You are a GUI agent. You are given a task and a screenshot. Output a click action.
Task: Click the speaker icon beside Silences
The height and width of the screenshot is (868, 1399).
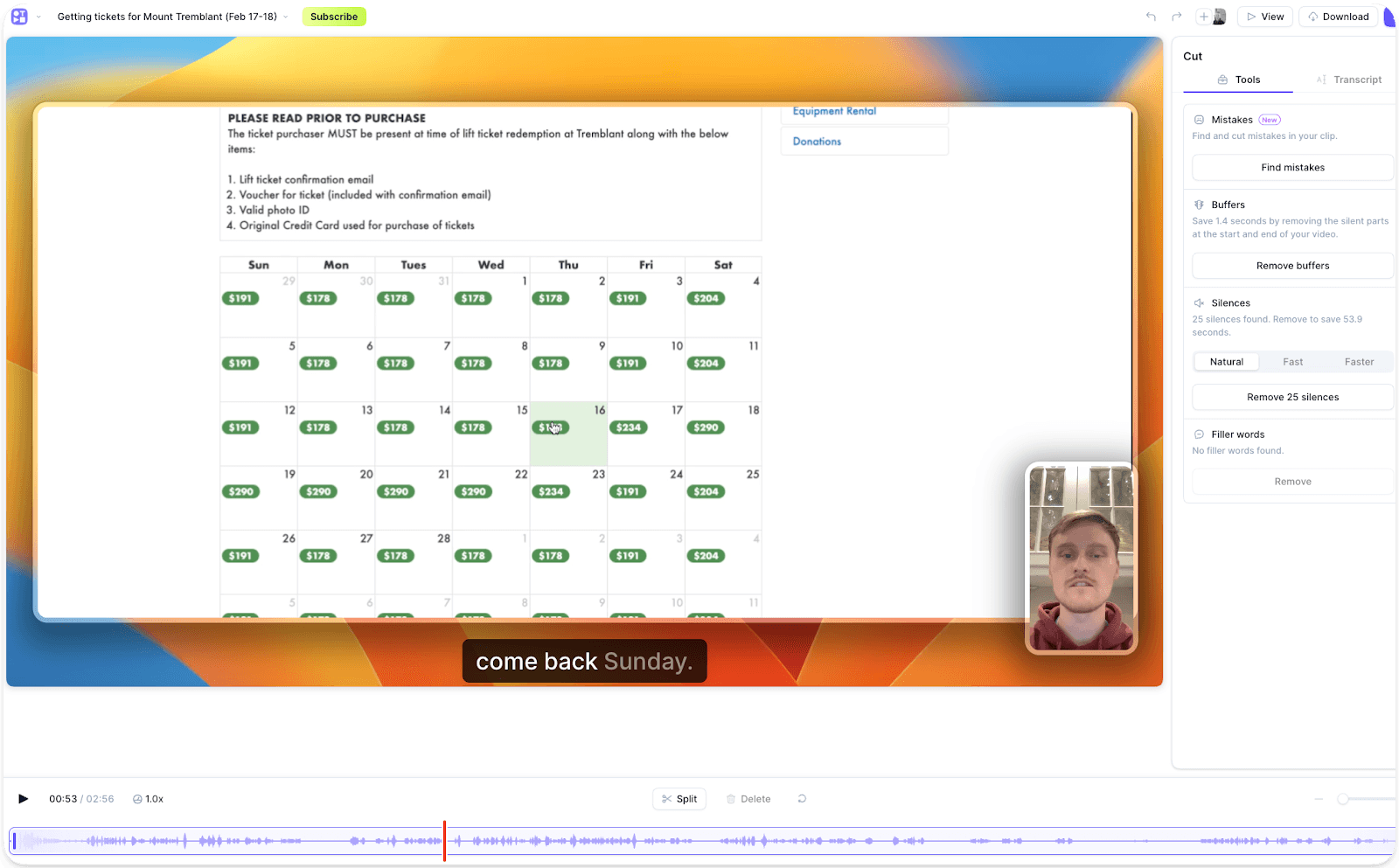click(1200, 302)
